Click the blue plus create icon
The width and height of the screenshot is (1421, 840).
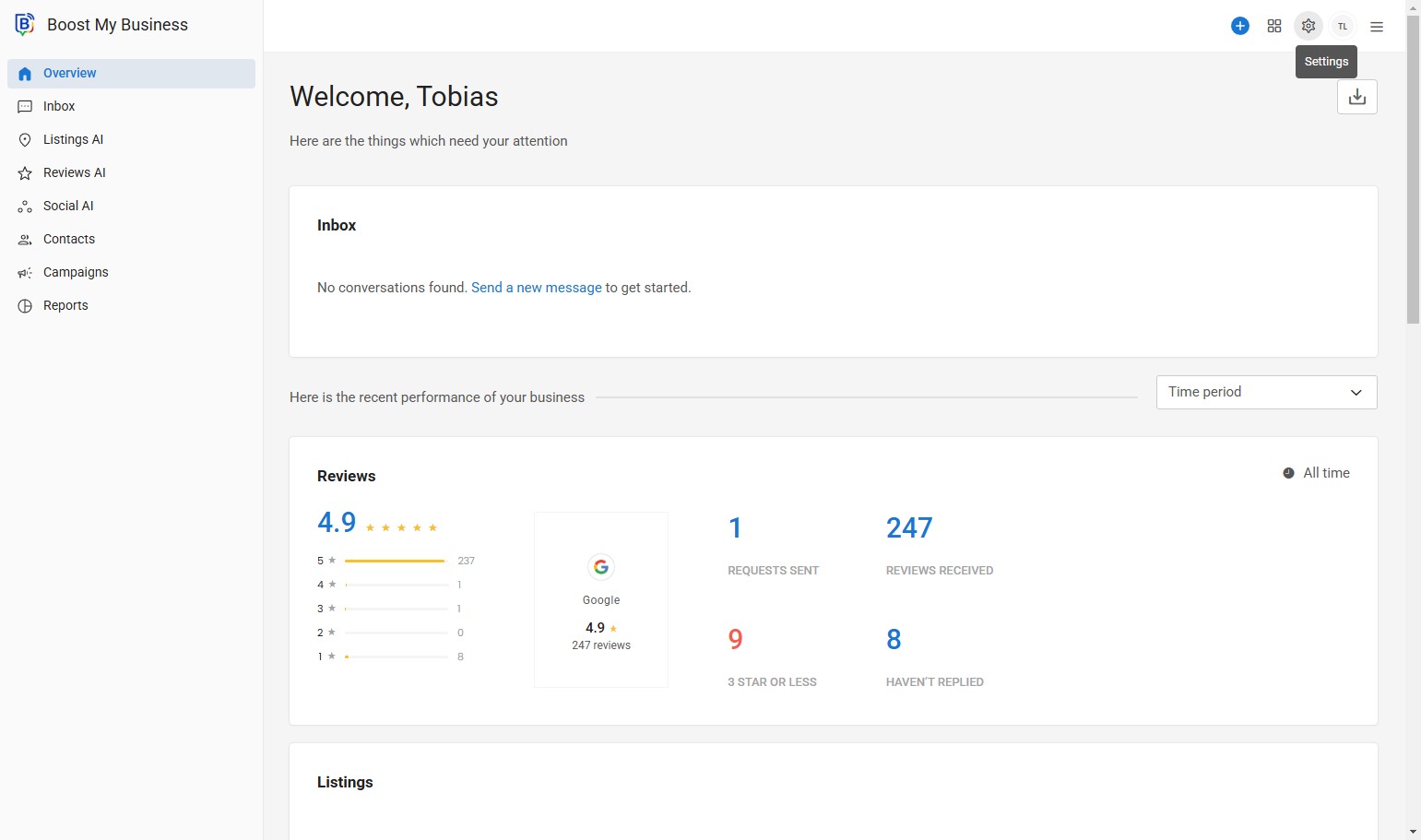tap(1240, 26)
